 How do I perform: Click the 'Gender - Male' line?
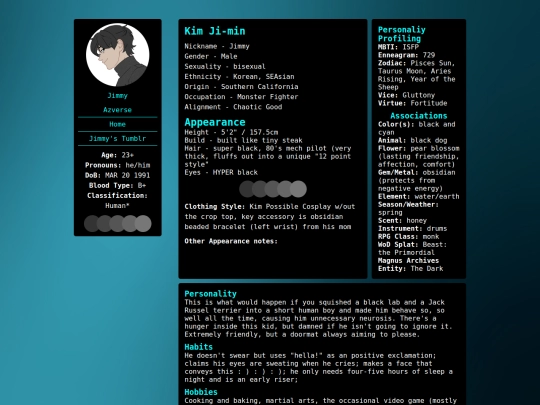click(x=211, y=56)
